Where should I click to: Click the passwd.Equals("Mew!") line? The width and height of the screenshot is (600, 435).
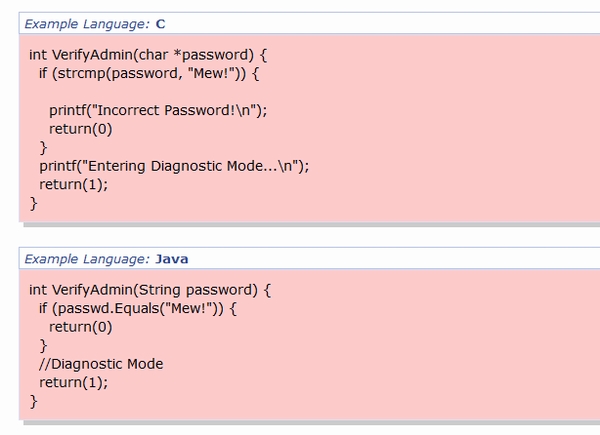[138, 308]
